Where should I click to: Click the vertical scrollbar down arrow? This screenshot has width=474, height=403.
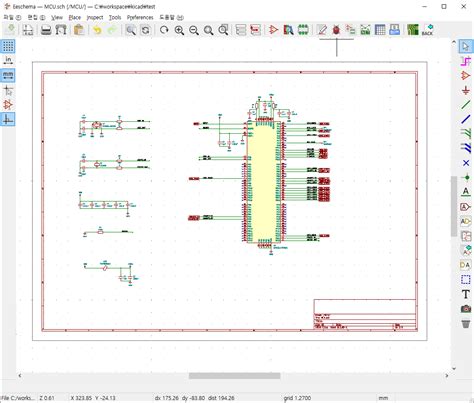tap(454, 368)
